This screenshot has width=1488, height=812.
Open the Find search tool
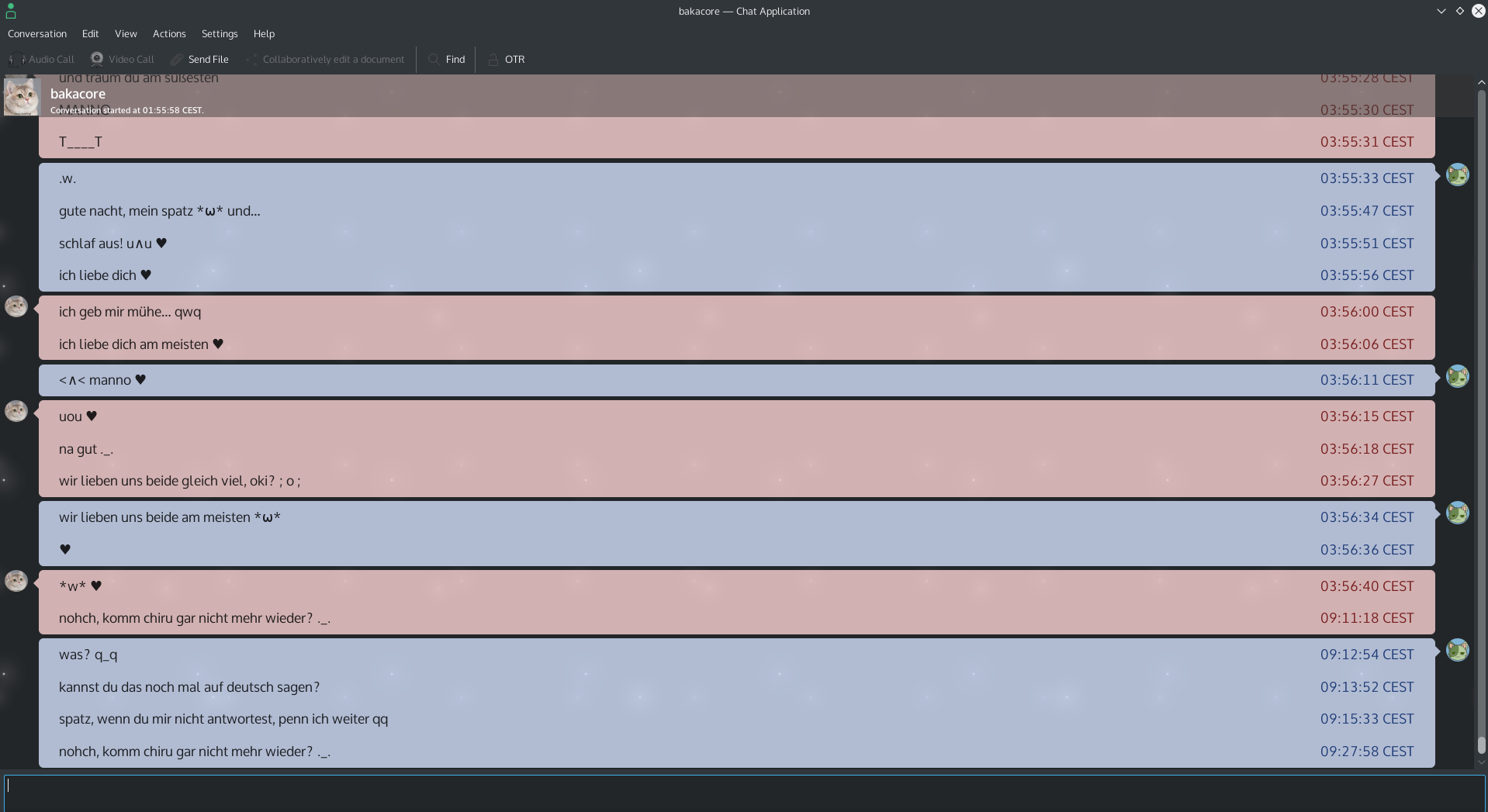(x=447, y=59)
